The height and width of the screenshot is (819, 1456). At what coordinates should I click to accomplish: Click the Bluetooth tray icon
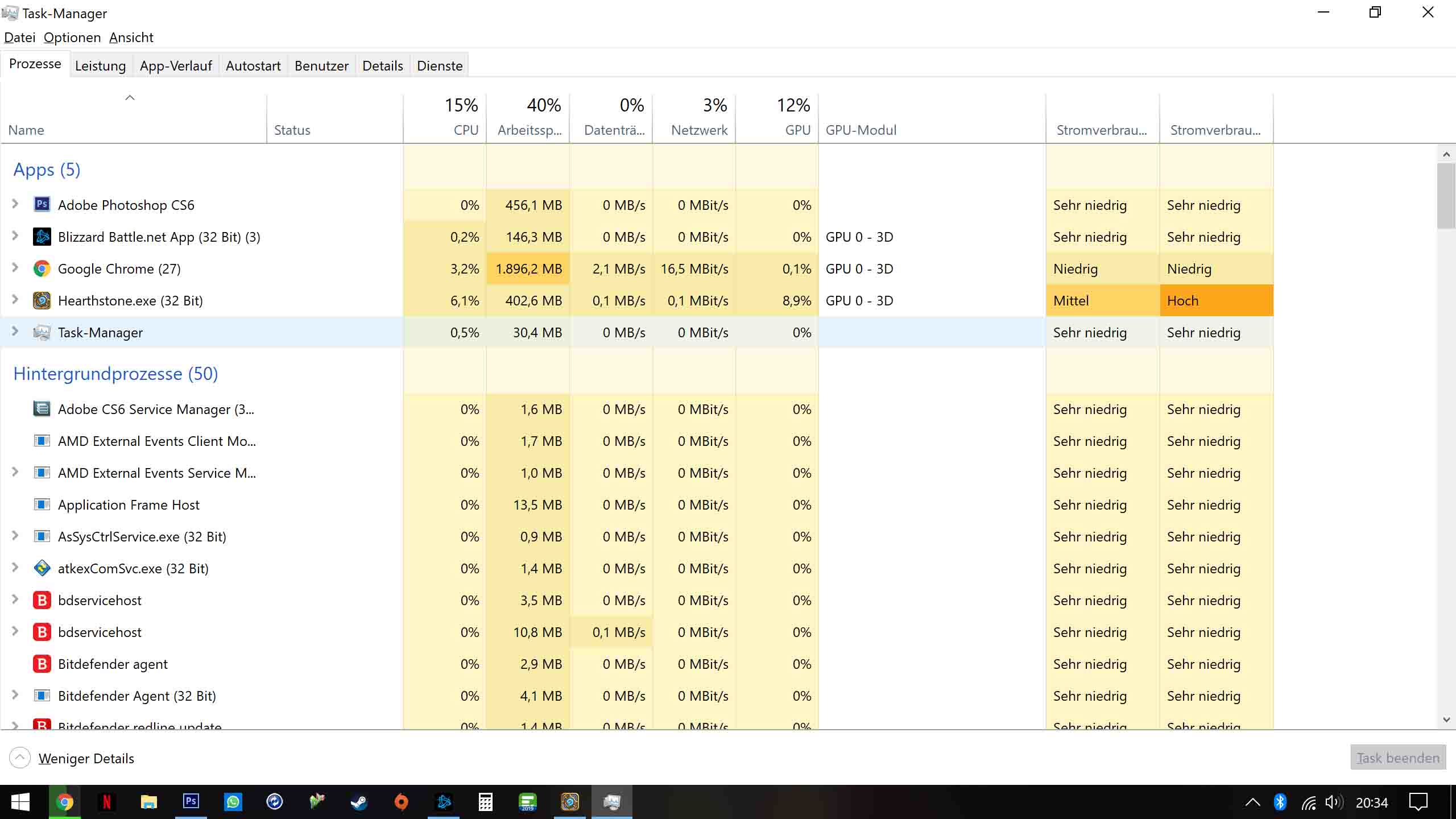click(1280, 802)
